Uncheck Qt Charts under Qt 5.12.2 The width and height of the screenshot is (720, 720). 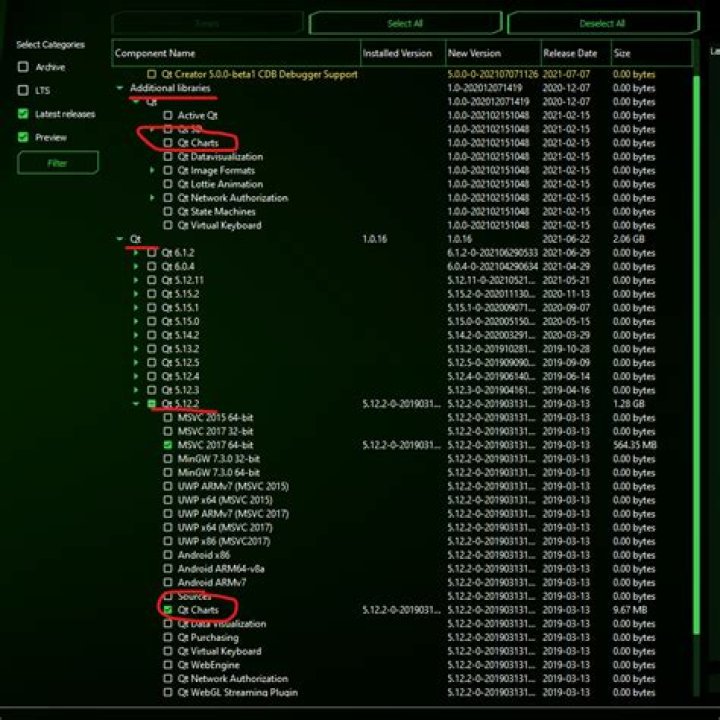[168, 610]
